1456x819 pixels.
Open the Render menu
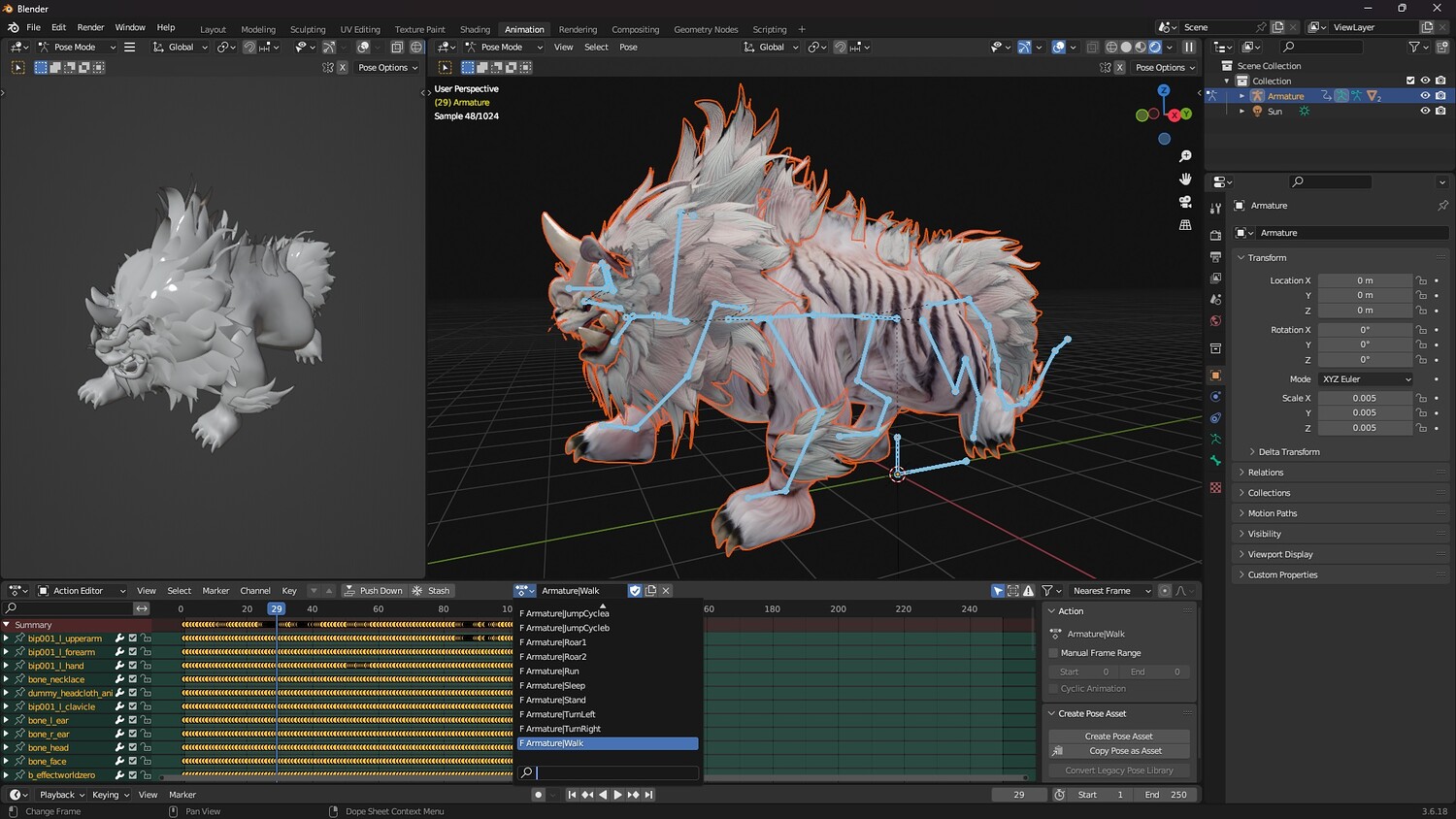coord(90,27)
